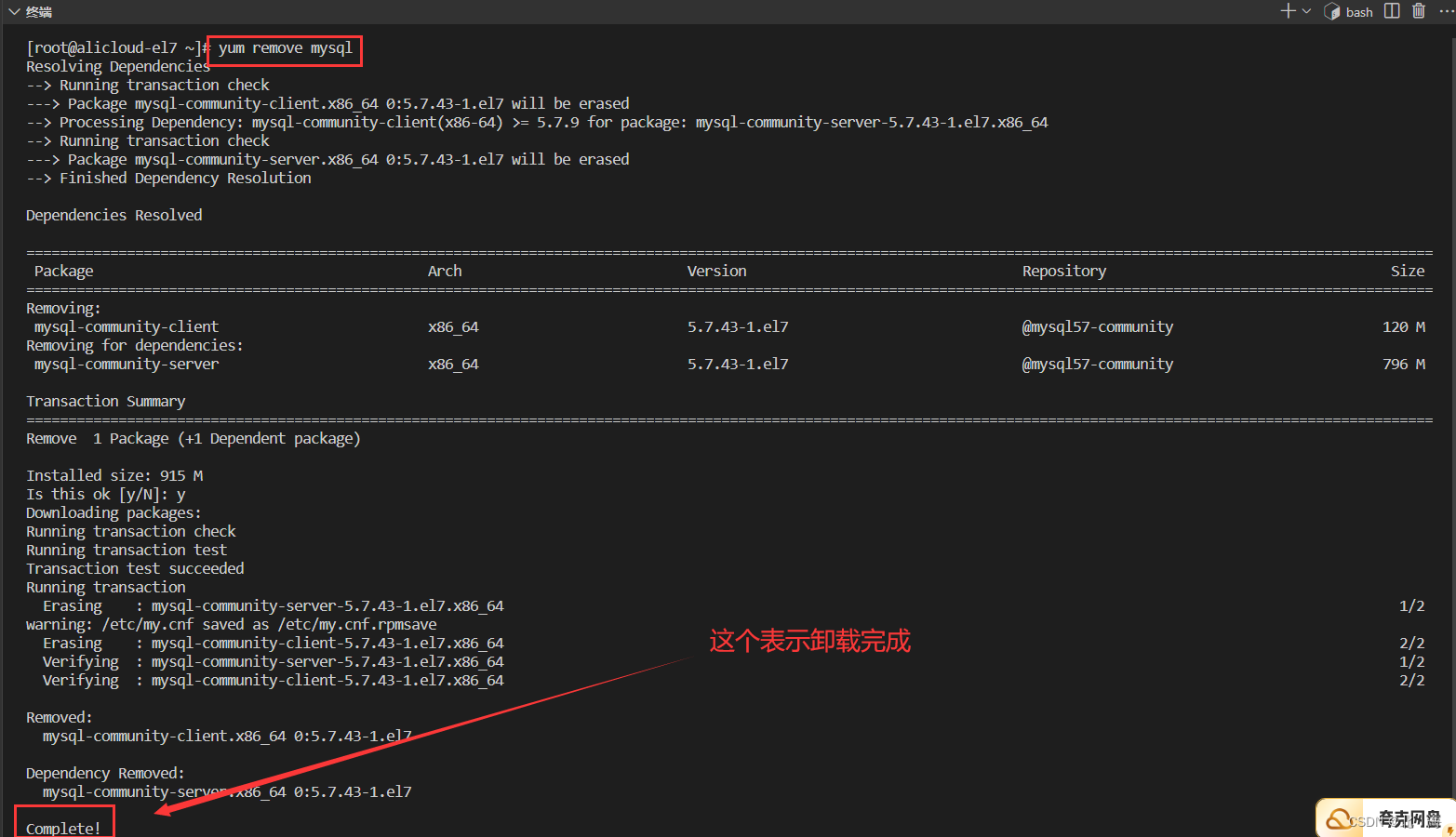Click the 终端 panel title
The width and height of the screenshot is (1456, 837).
39,11
